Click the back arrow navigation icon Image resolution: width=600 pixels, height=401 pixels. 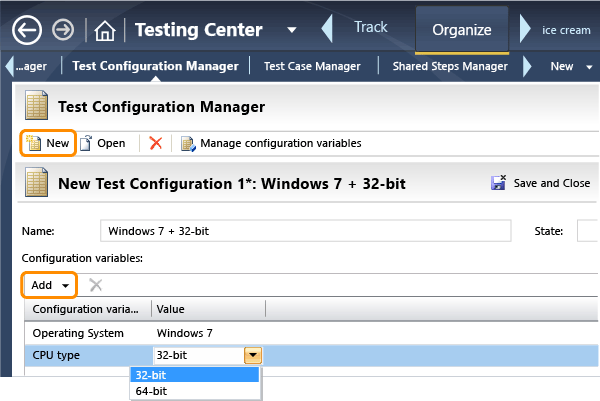click(27, 30)
